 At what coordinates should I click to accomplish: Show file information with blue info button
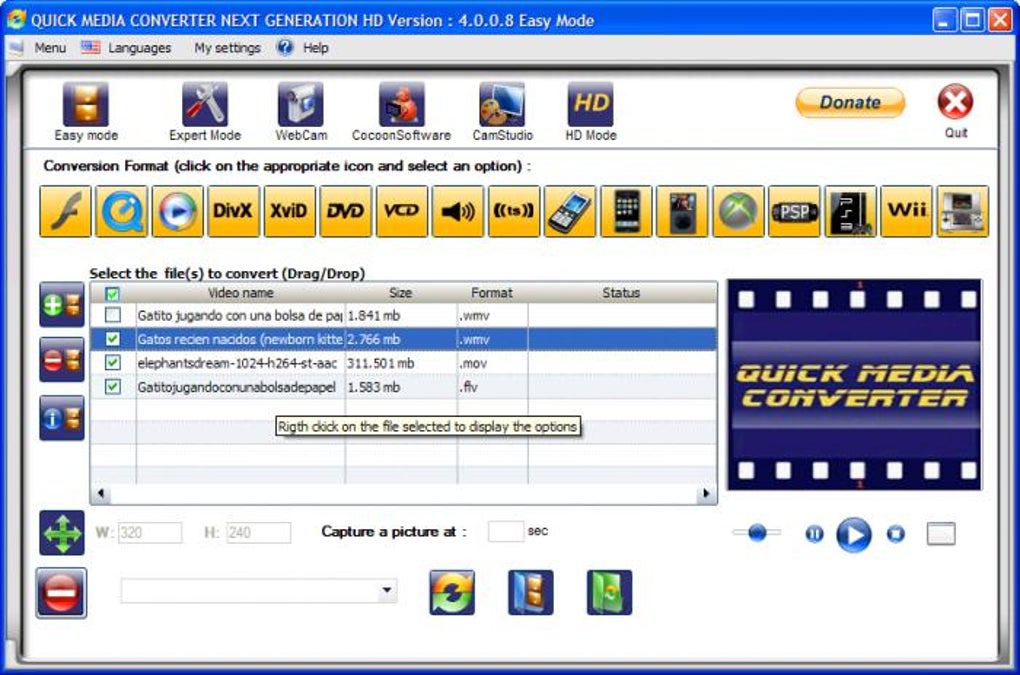click(62, 418)
